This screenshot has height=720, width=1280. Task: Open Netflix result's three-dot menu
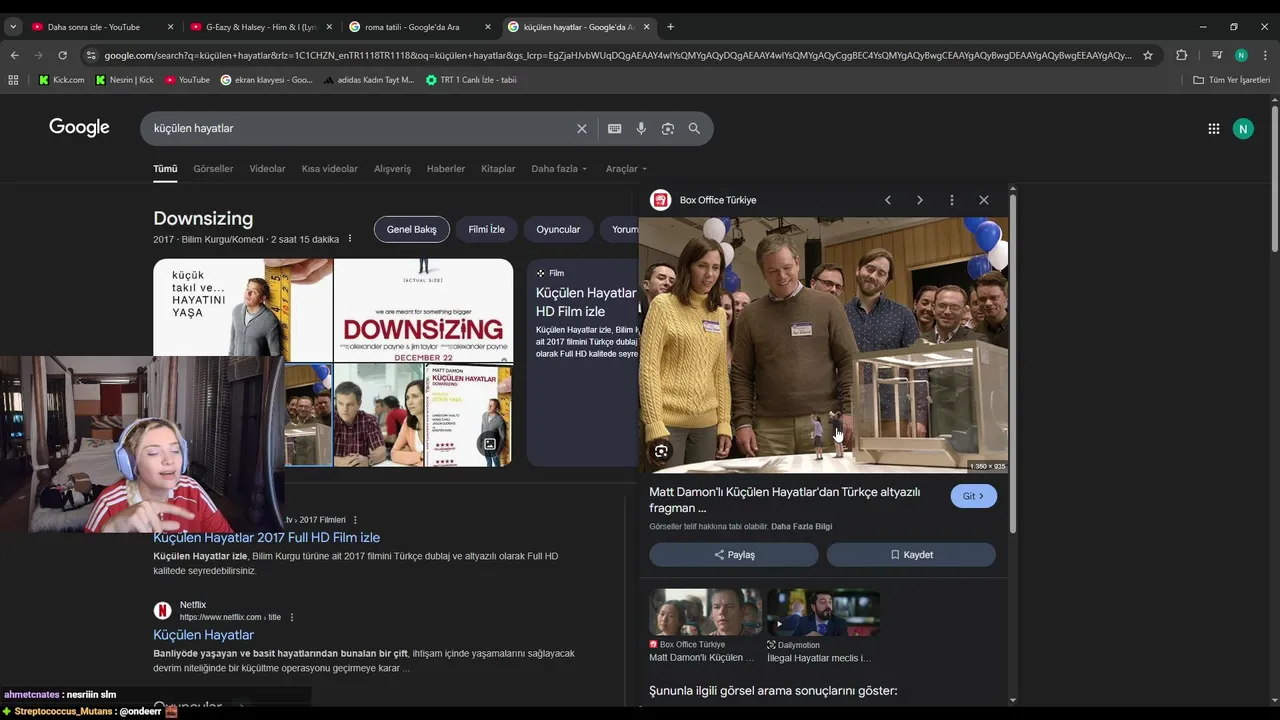pyautogui.click(x=292, y=617)
